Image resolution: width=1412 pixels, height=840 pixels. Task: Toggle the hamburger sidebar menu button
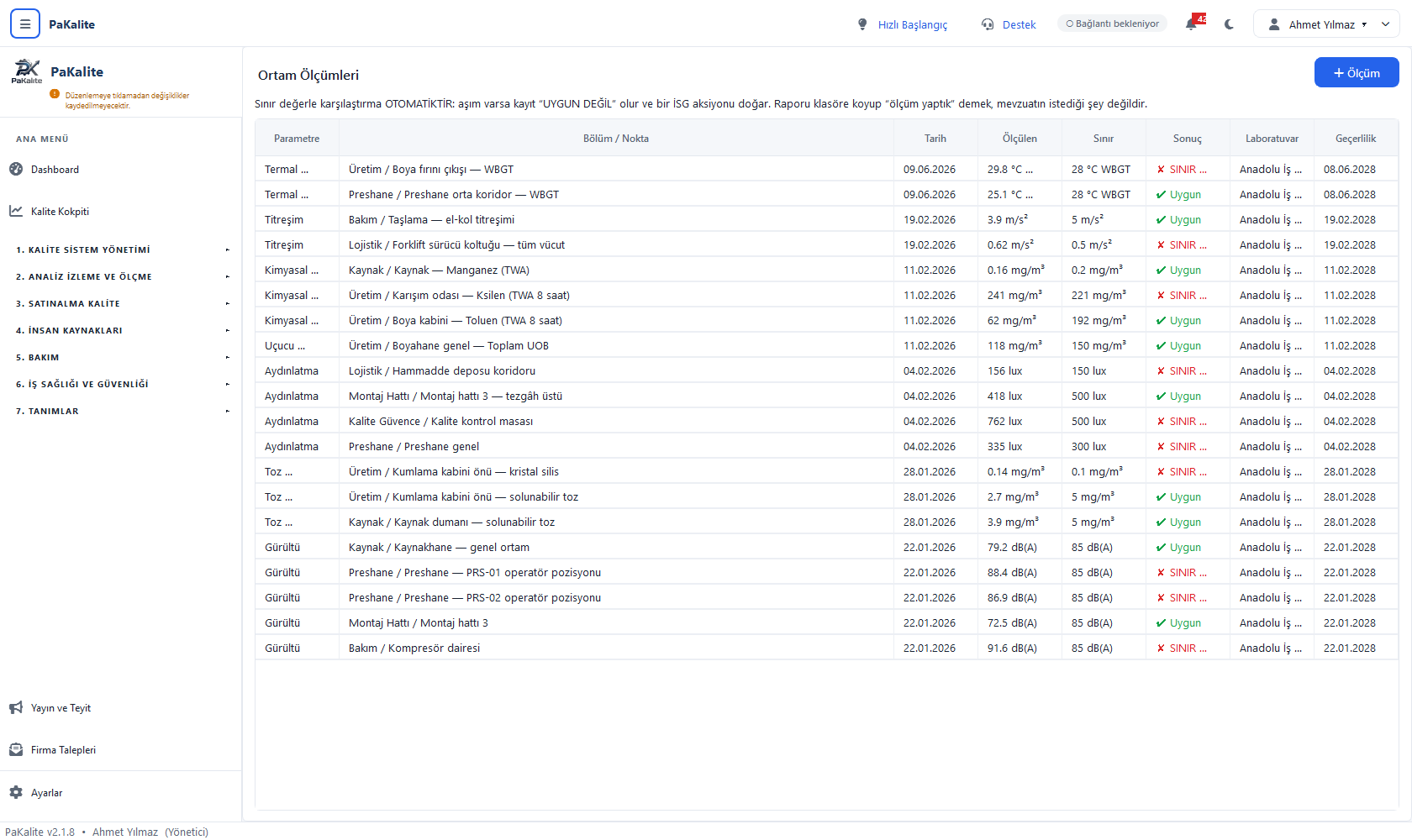[x=25, y=24]
